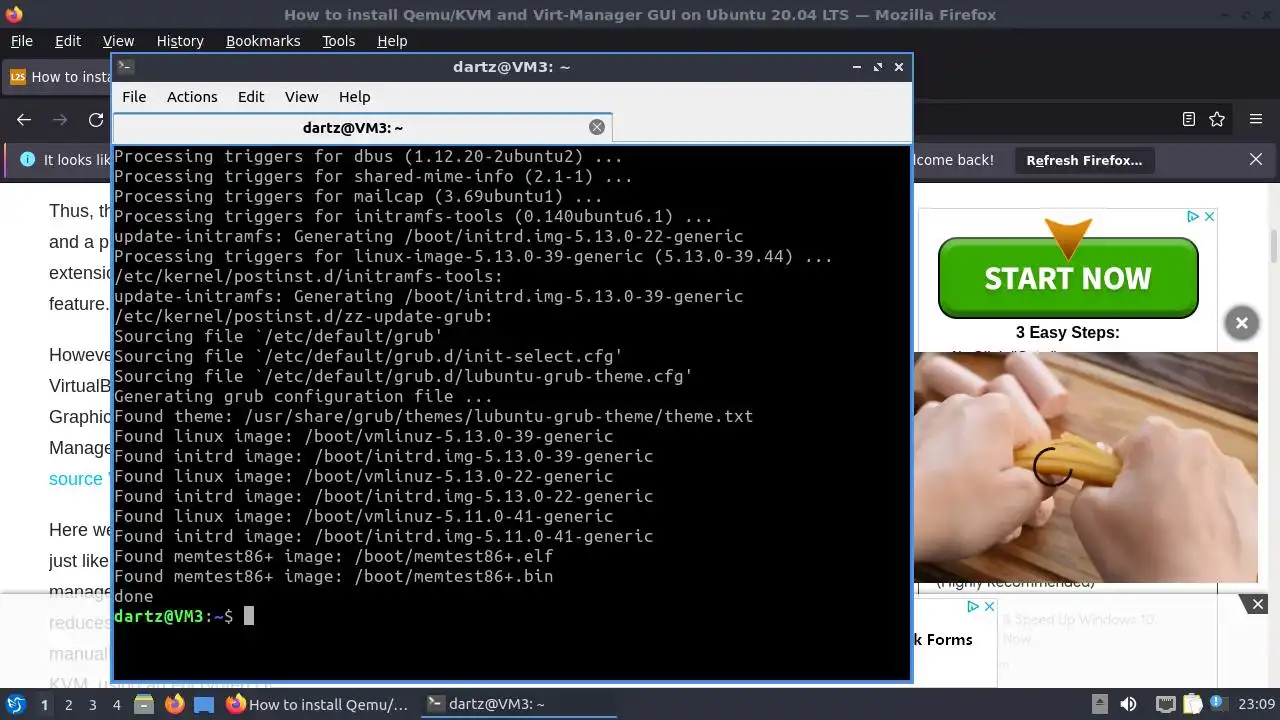Open the AdChoices triangle on the START NOW ad
This screenshot has width=1280, height=720.
(1193, 216)
